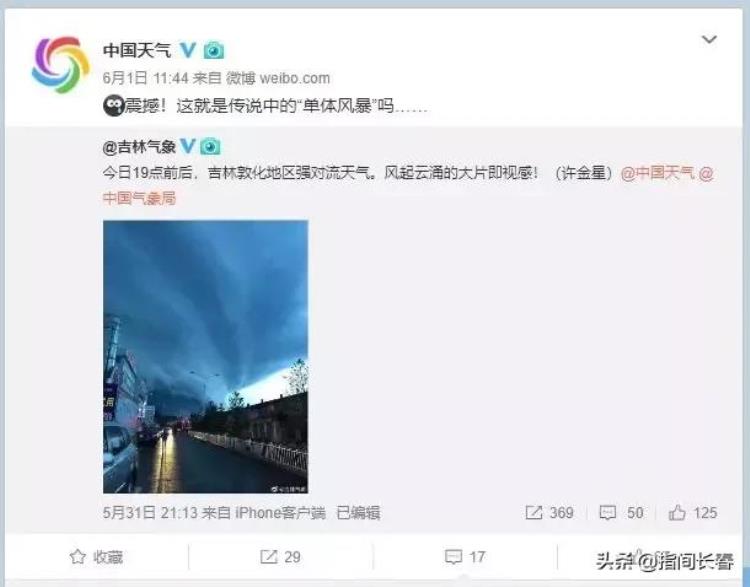Open the 中国天气 username link
Image resolution: width=750 pixels, height=587 pixels.
(x=137, y=50)
